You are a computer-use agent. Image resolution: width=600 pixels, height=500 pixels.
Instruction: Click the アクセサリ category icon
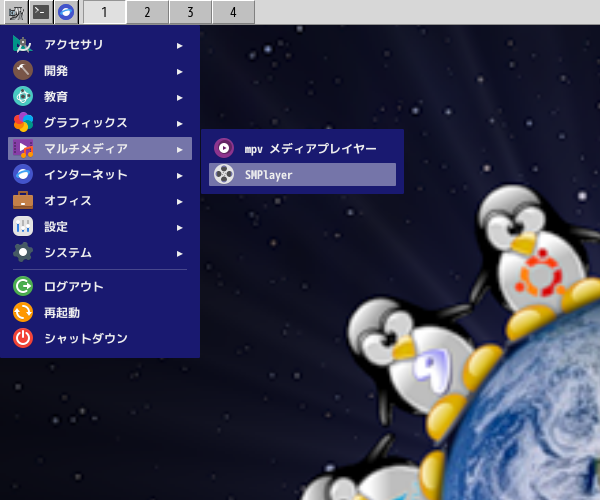click(23, 45)
